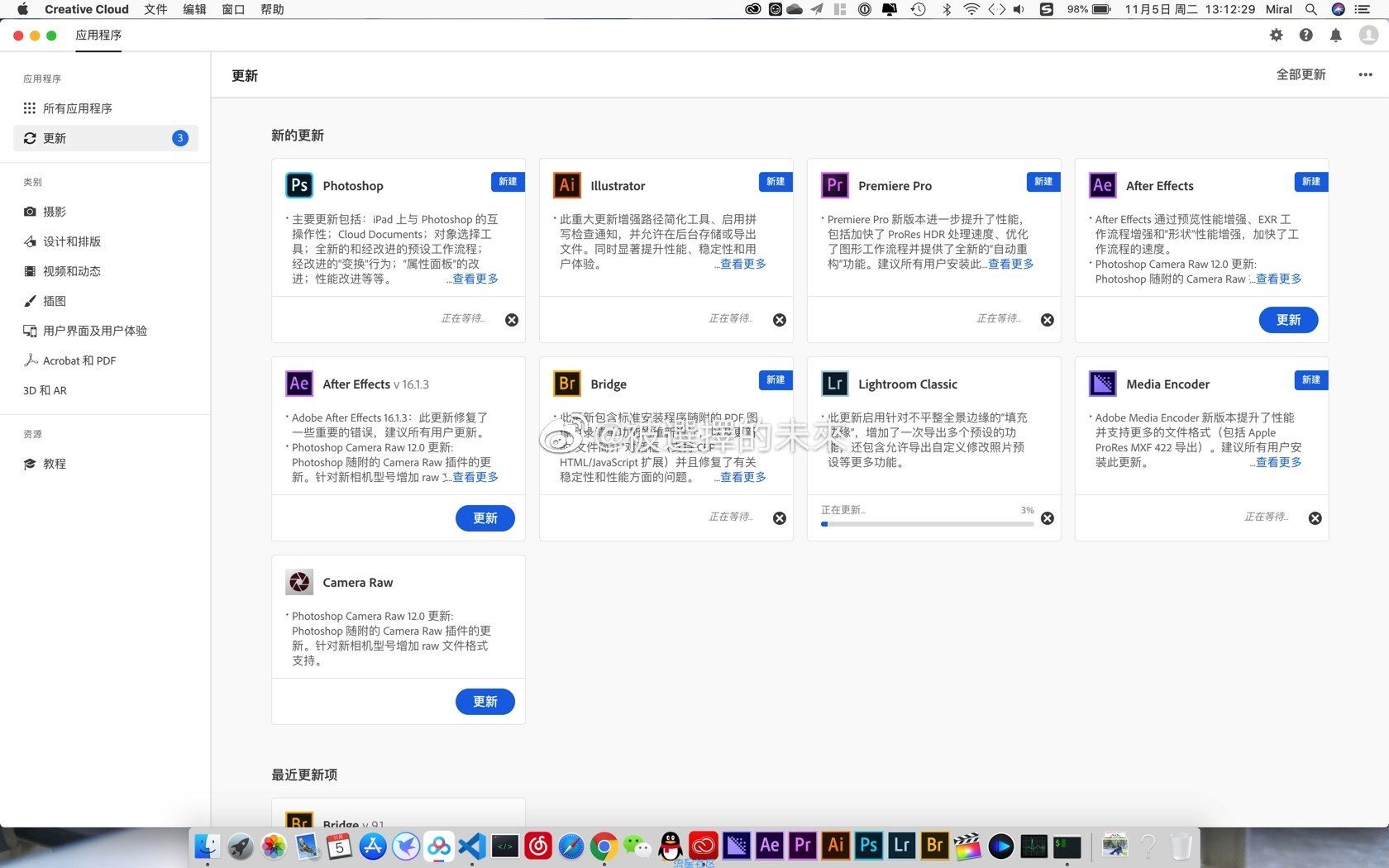The height and width of the screenshot is (868, 1389).
Task: Open the 文件 menu
Action: click(155, 9)
